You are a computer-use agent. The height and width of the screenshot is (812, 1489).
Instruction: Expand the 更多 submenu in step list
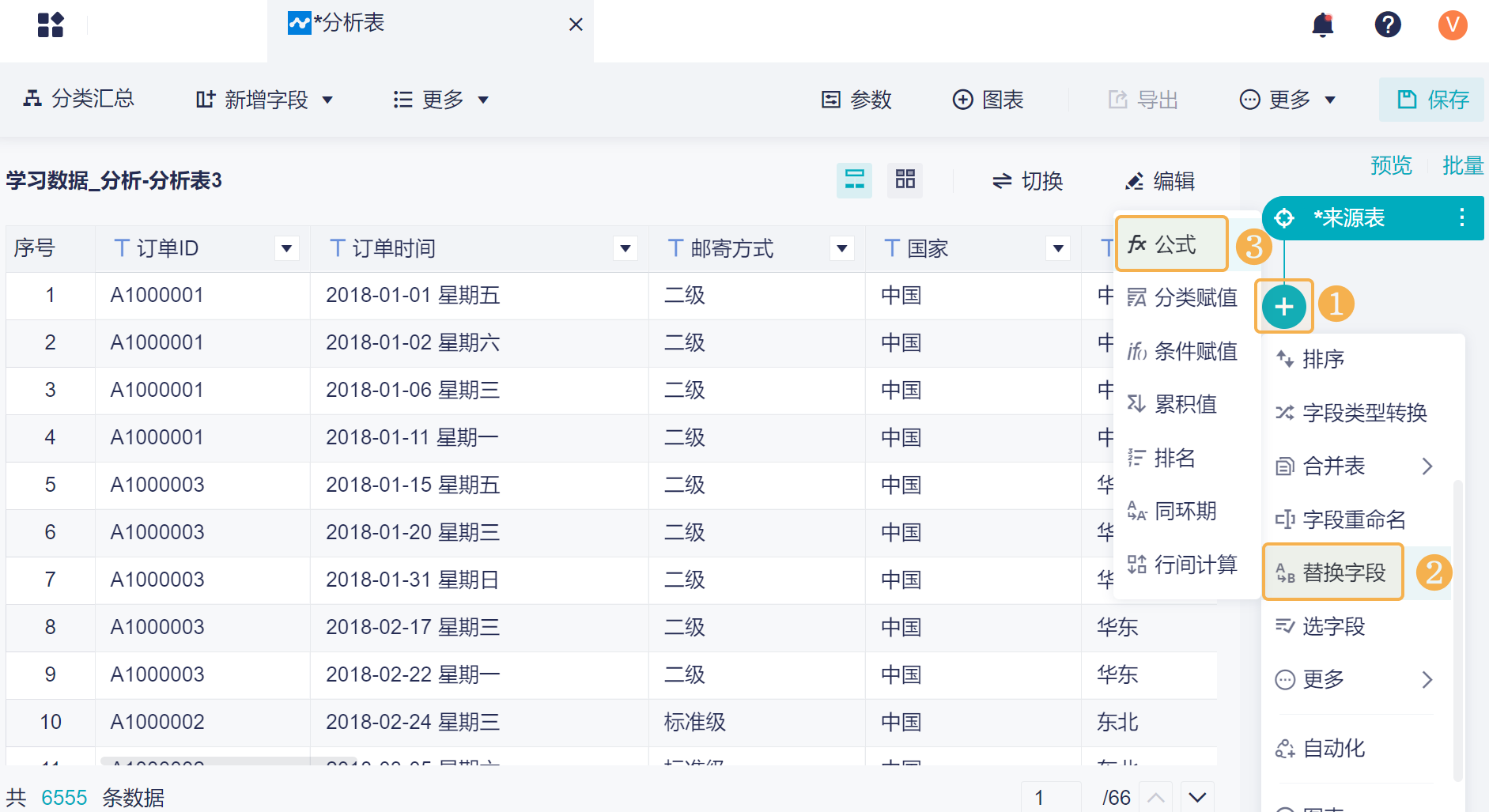1356,679
